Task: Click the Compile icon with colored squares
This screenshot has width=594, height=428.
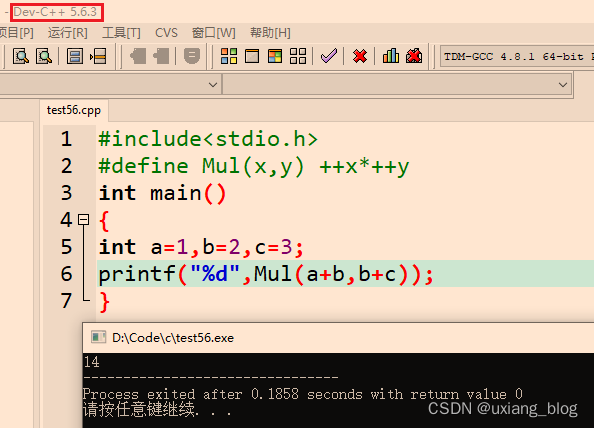Action: (x=229, y=56)
